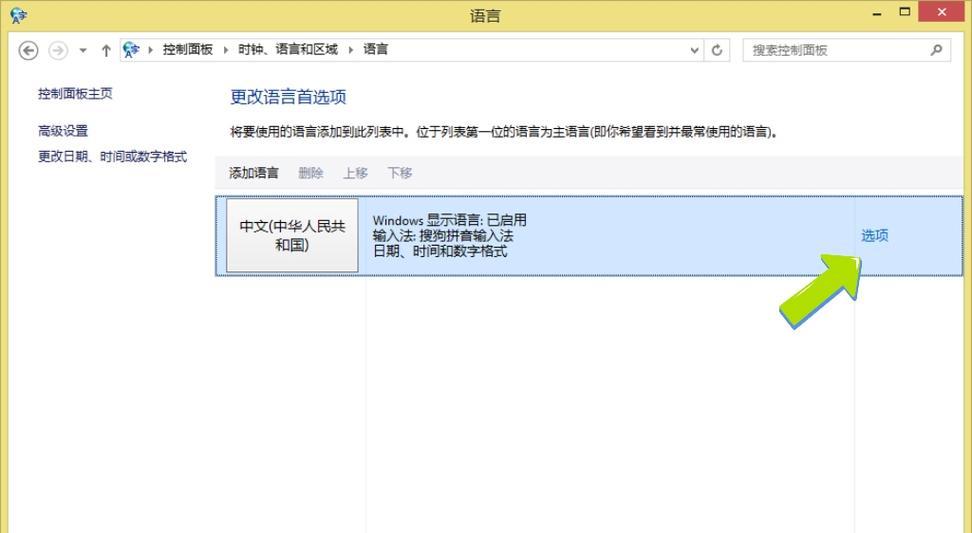The image size is (972, 533).
Task: Go up one level with up arrow
Action: [x=106, y=51]
